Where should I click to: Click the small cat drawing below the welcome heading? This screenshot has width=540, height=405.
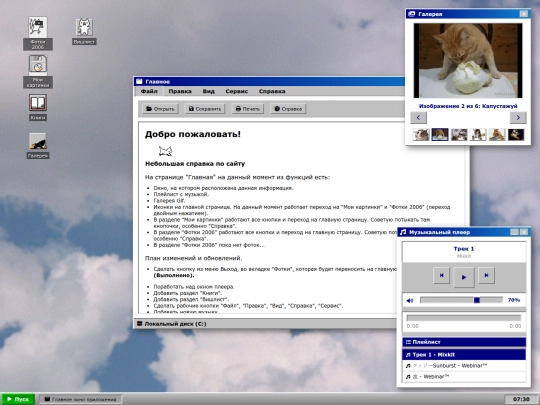point(165,151)
